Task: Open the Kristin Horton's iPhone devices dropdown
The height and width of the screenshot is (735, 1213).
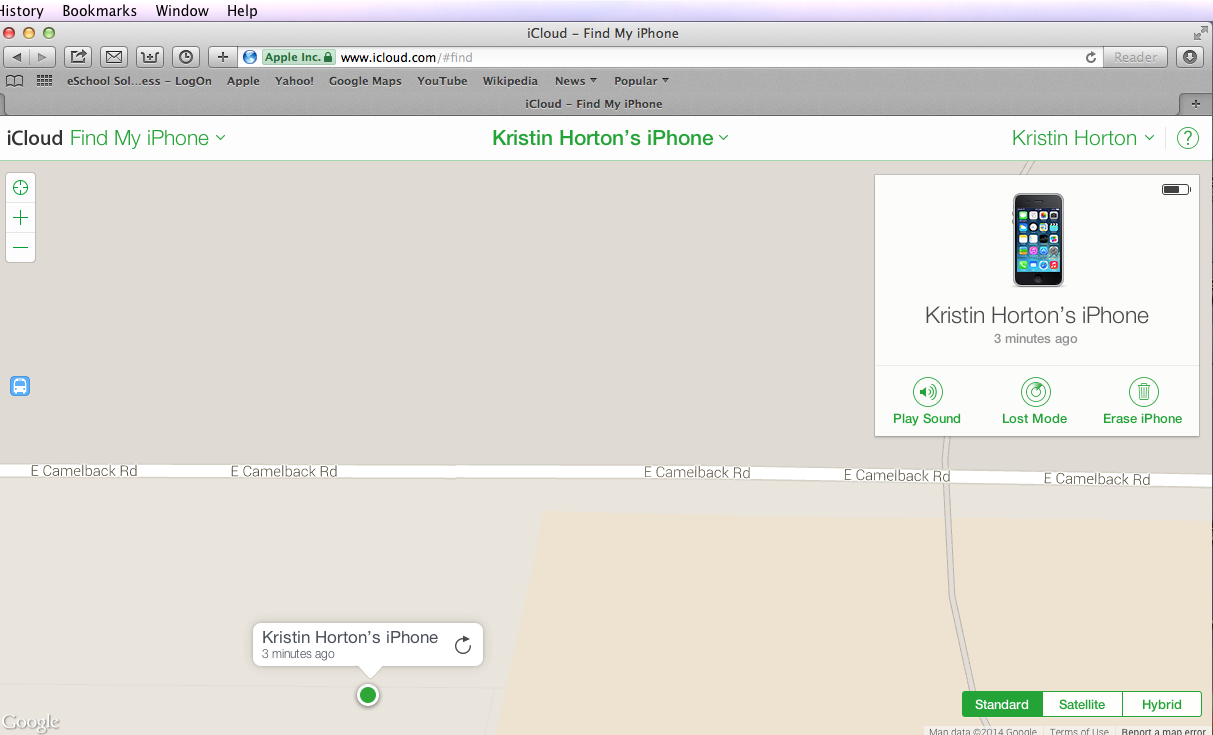Action: 610,139
